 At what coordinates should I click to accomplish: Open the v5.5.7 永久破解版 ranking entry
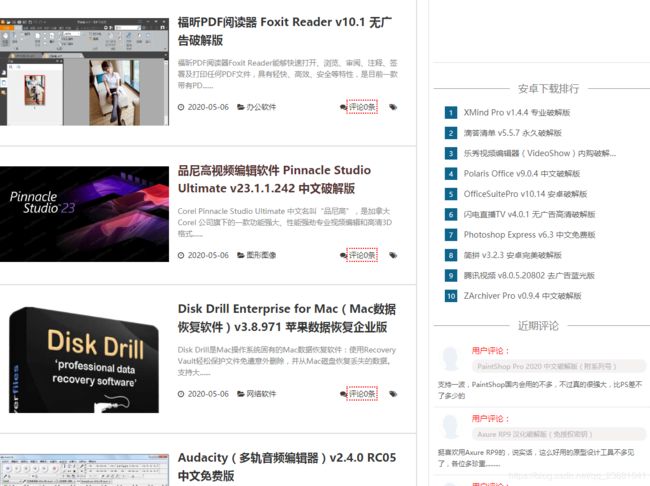tap(512, 133)
